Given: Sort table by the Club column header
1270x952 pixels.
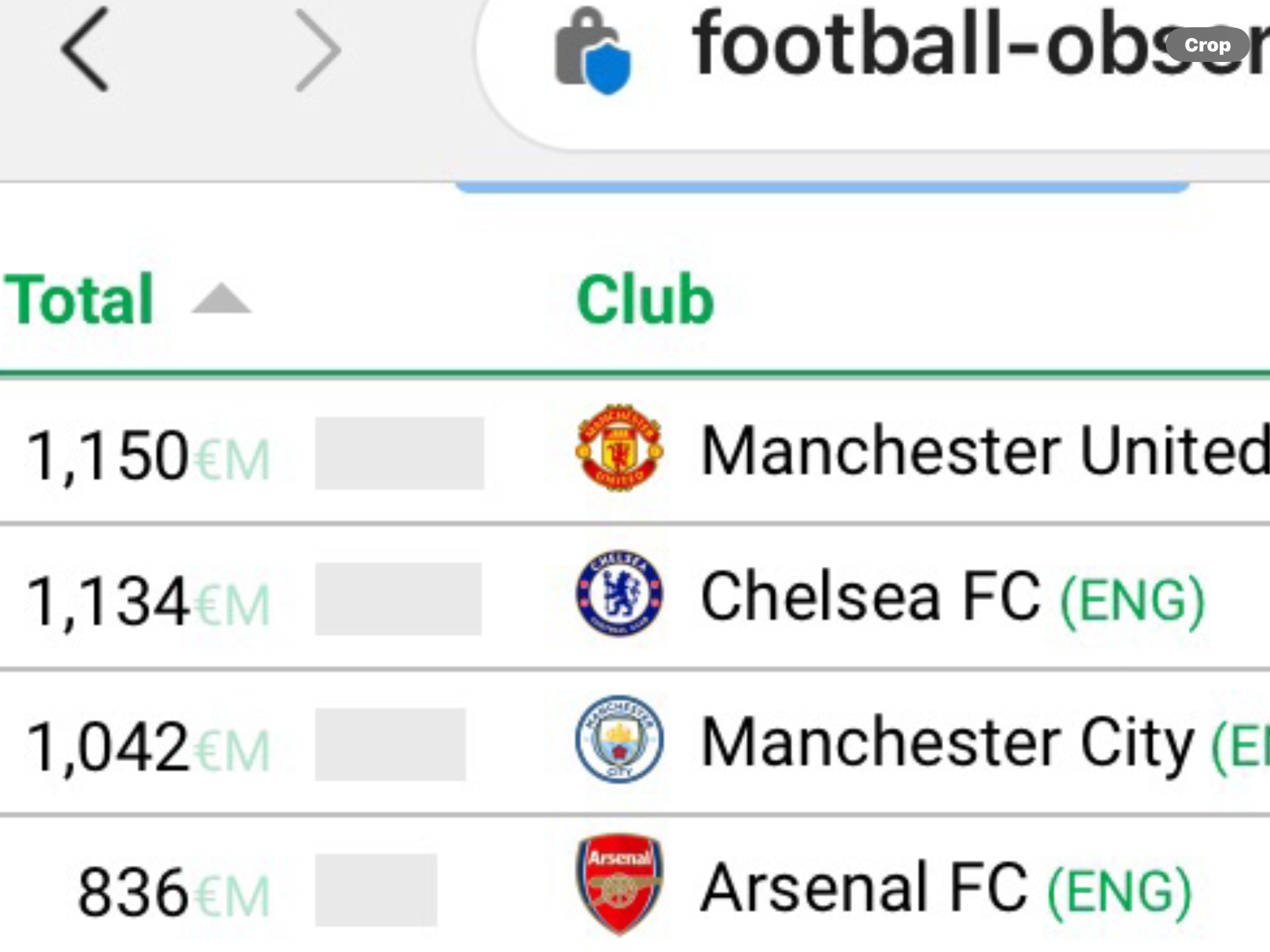Looking at the screenshot, I should coord(645,299).
